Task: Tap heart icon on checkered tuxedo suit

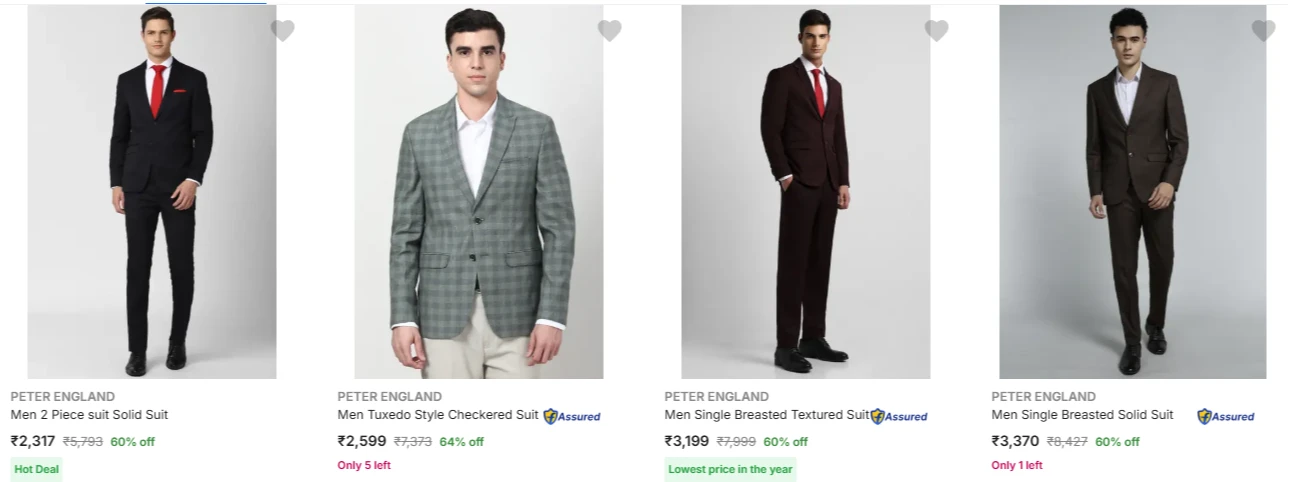Action: [610, 31]
